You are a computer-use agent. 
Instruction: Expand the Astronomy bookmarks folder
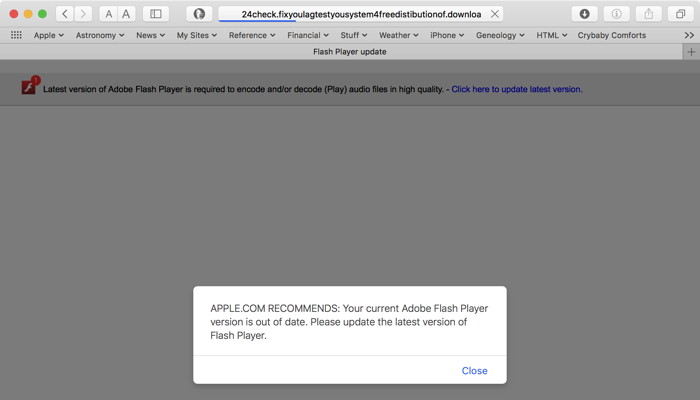(100, 35)
